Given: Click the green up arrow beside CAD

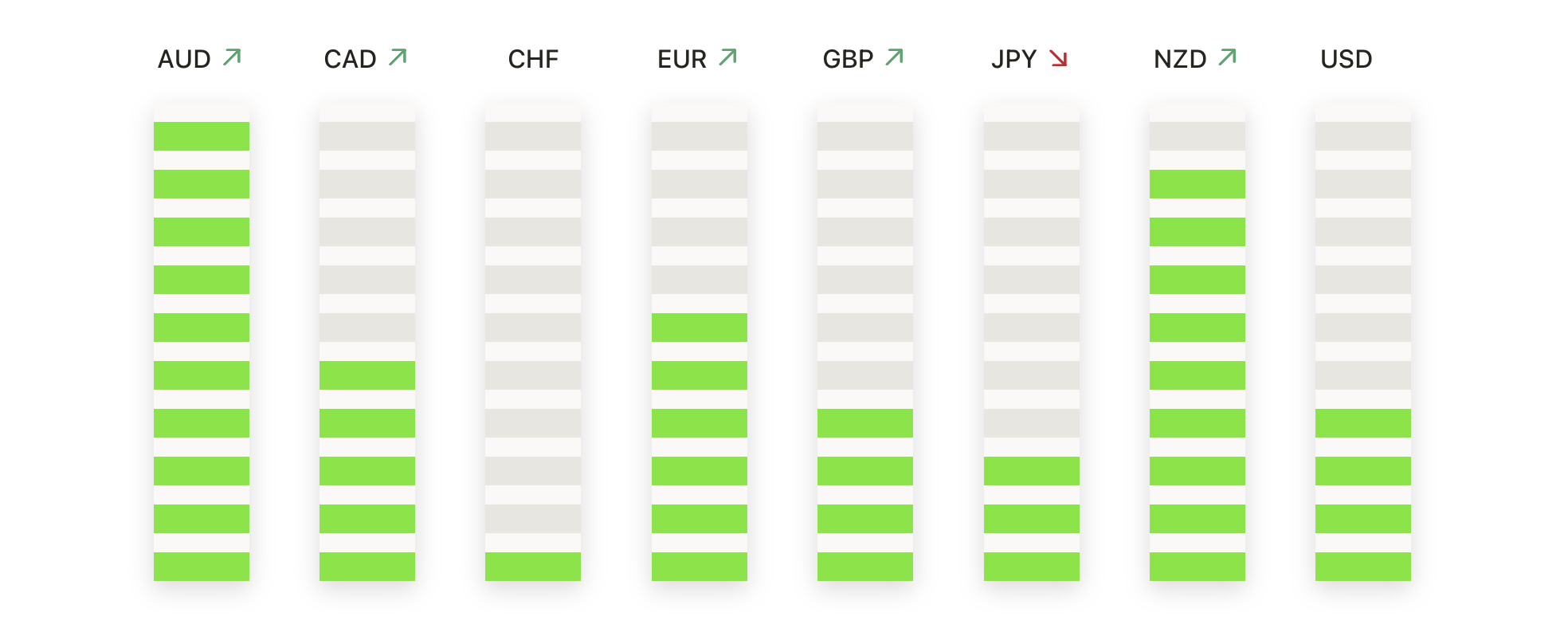Looking at the screenshot, I should (398, 57).
